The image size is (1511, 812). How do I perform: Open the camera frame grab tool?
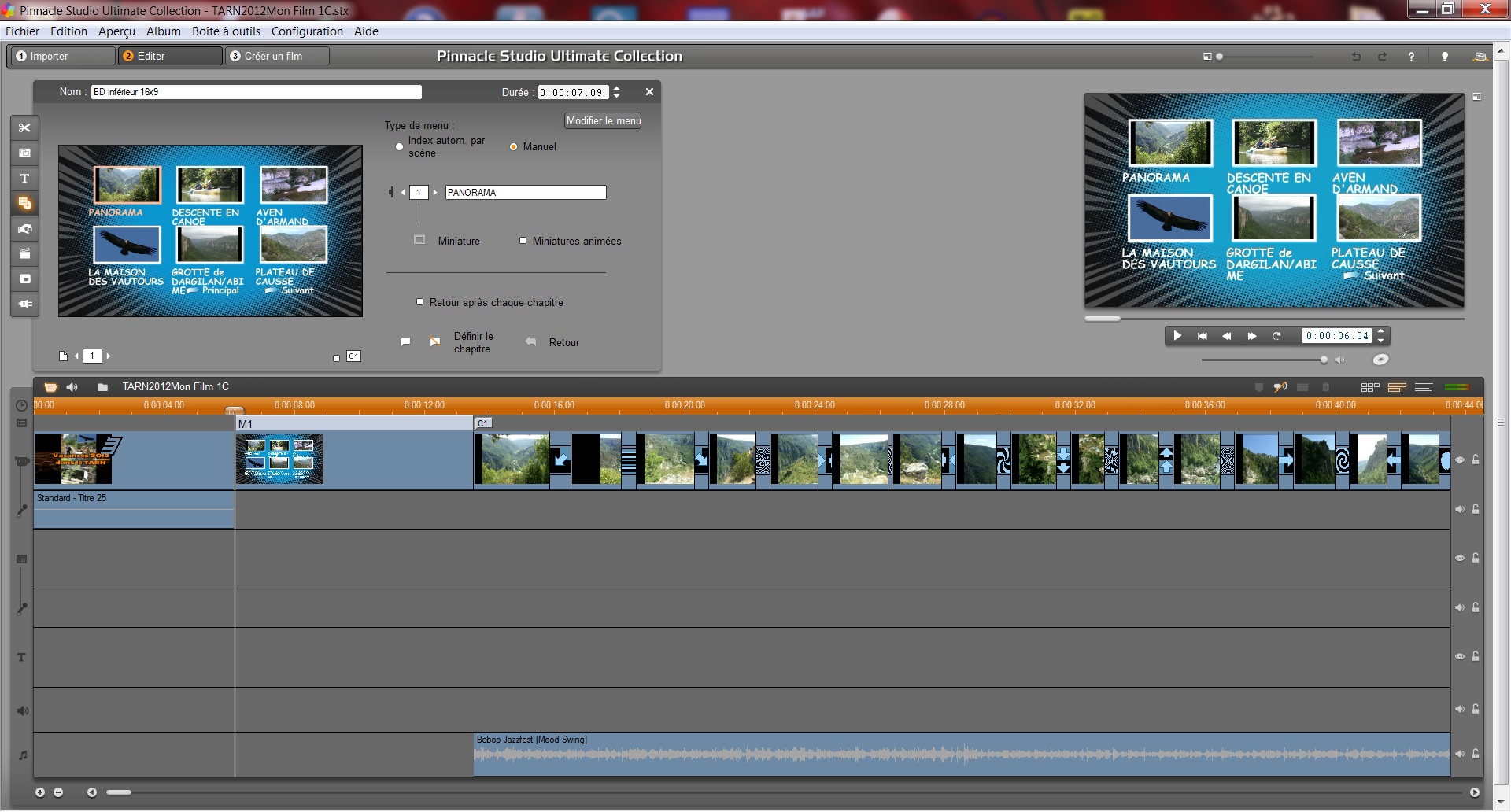tap(24, 229)
